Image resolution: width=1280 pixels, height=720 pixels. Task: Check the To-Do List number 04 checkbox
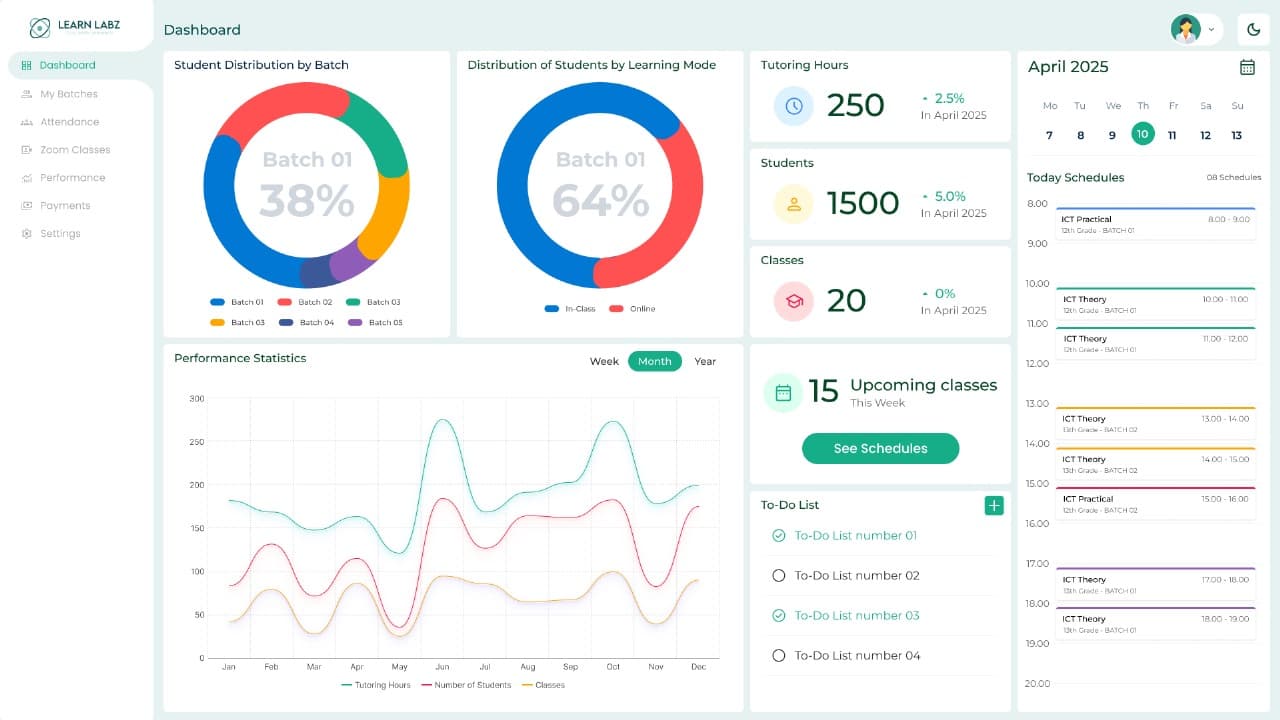click(778, 655)
